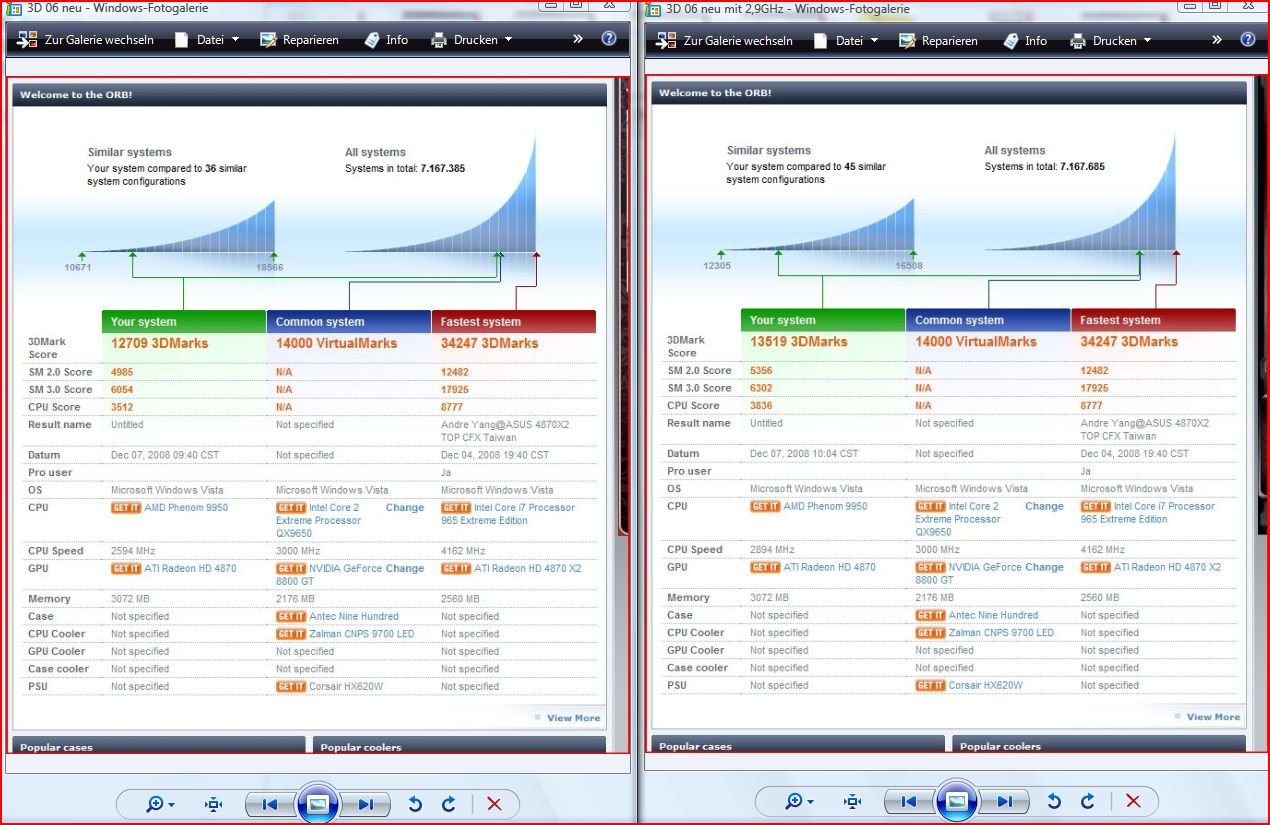Rotate counterclockwise in left 3D 06 neu window
Screen dimensions: 1270x825
[x=415, y=803]
